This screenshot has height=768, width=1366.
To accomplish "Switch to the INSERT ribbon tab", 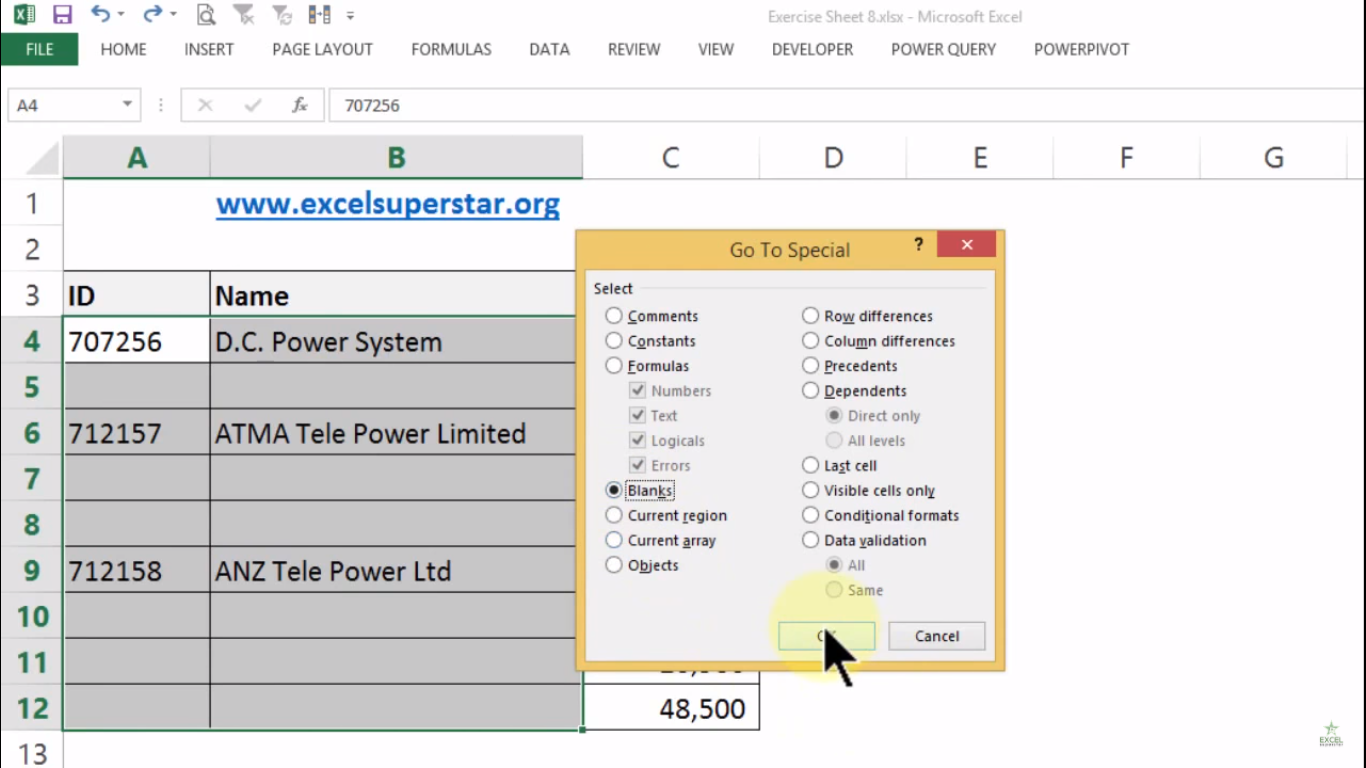I will (x=209, y=49).
